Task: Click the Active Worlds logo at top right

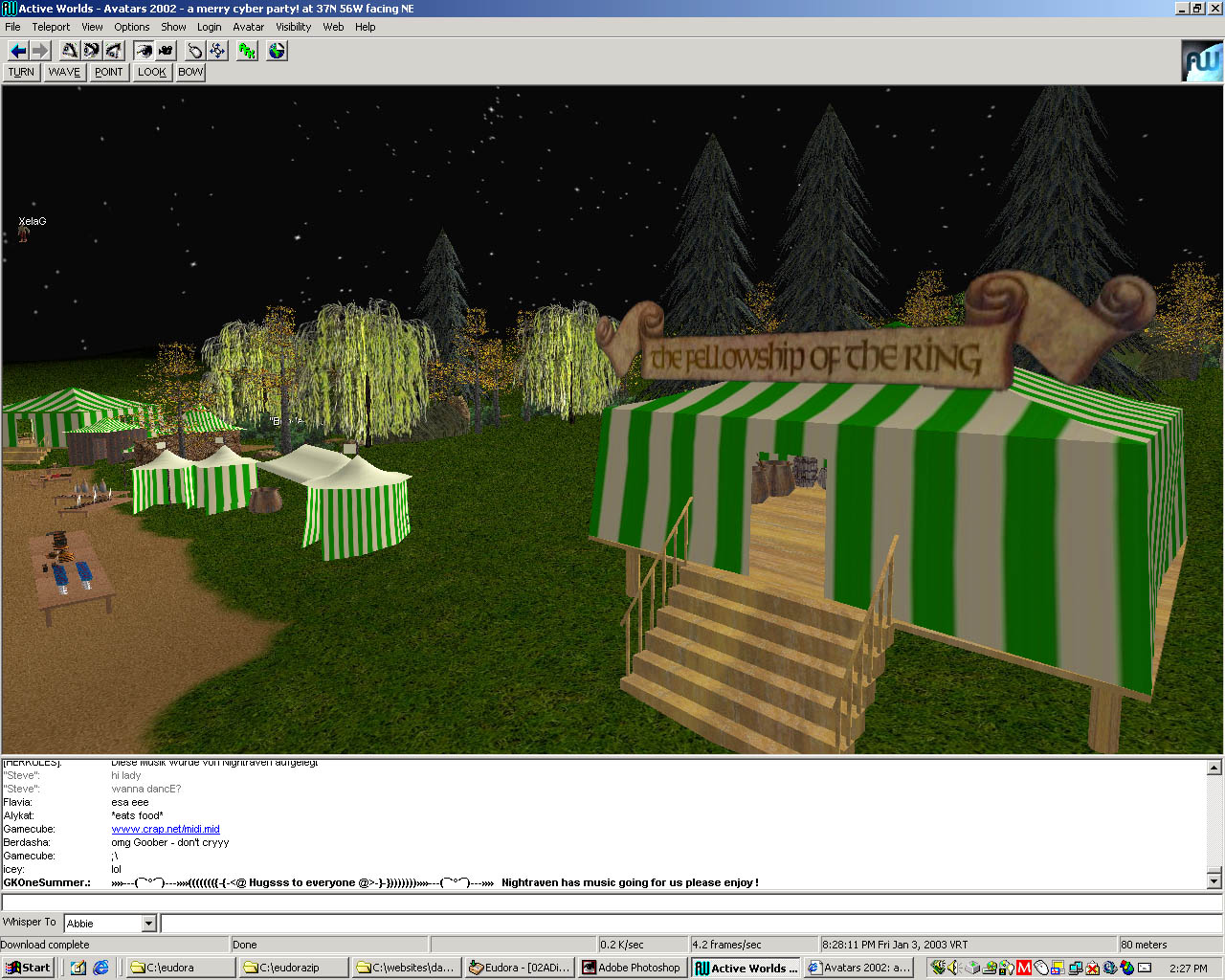Action: coord(1202,61)
